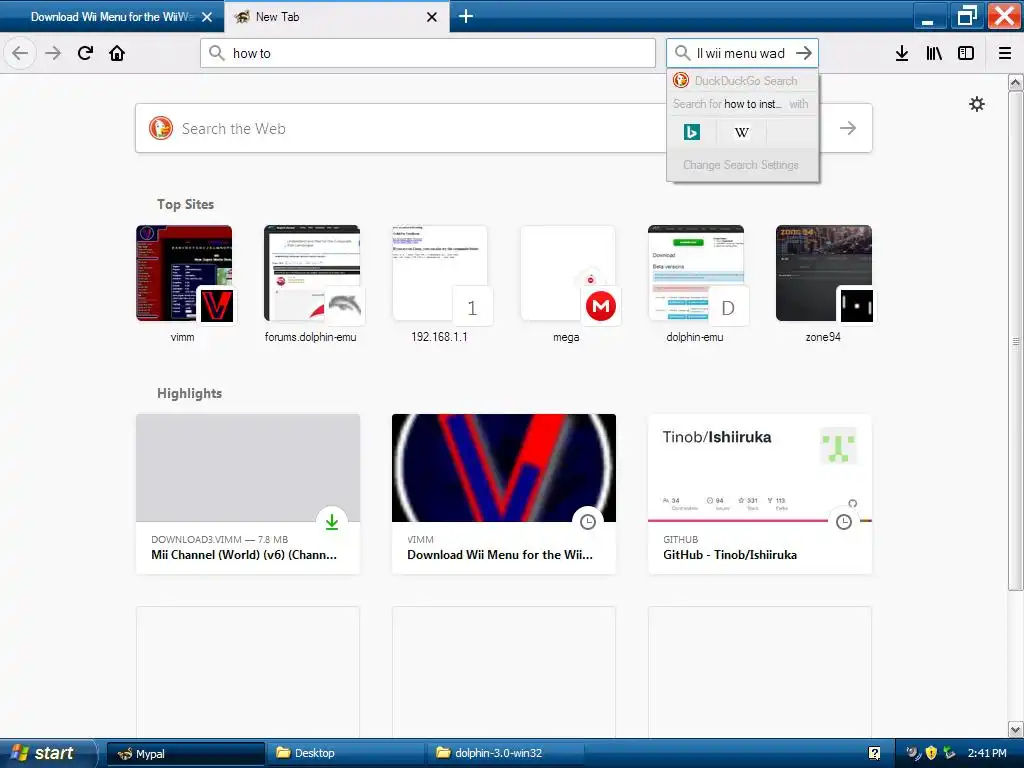Click the history clock badge on Vimm card
1024x768 pixels.
point(588,521)
